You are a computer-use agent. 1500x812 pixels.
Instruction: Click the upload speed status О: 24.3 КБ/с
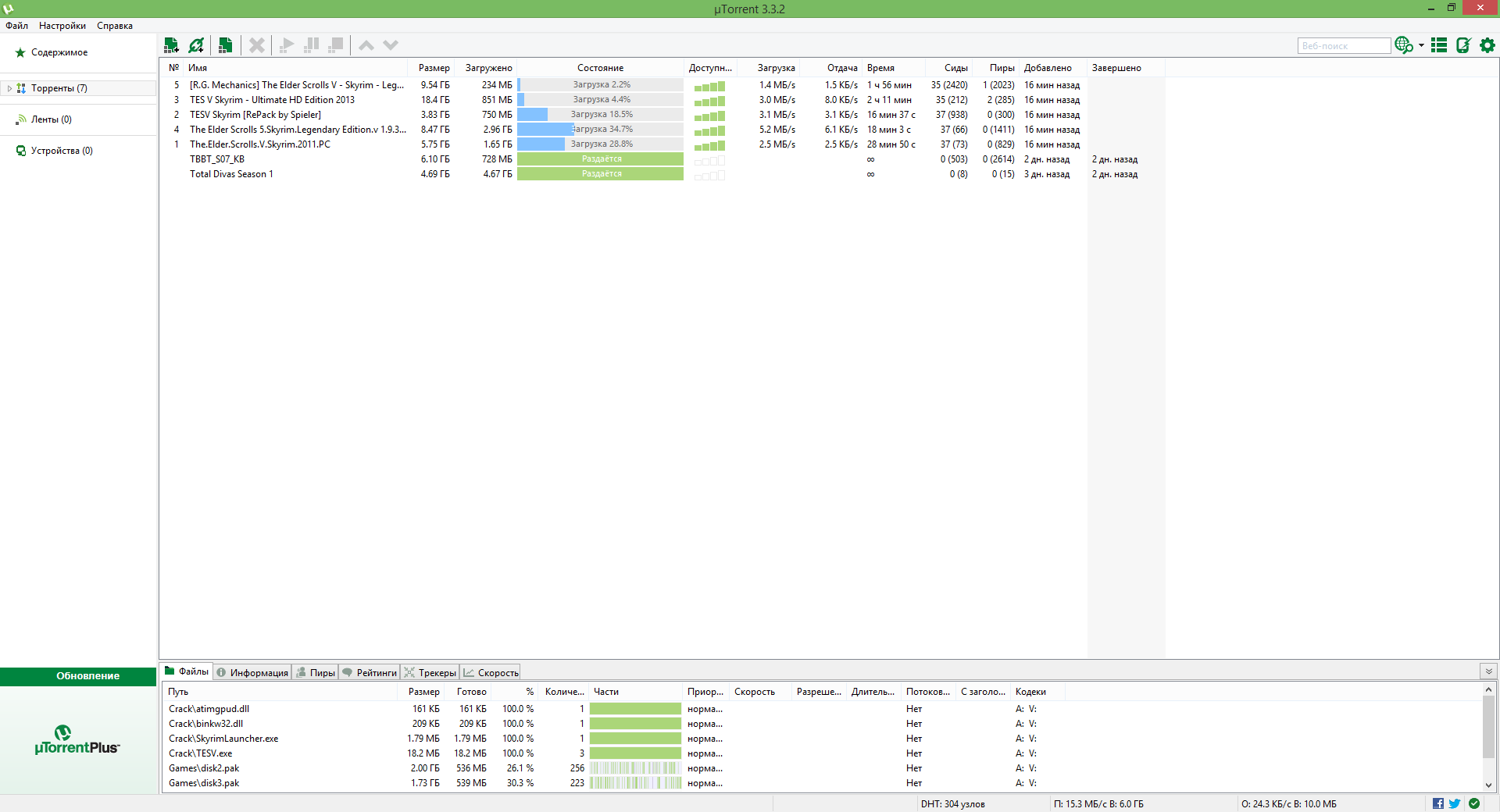(1289, 803)
